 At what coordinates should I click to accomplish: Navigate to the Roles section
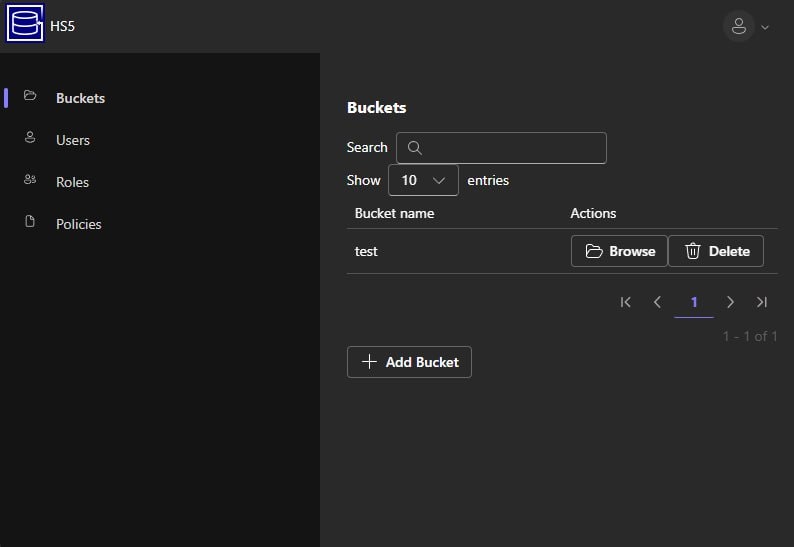point(72,182)
